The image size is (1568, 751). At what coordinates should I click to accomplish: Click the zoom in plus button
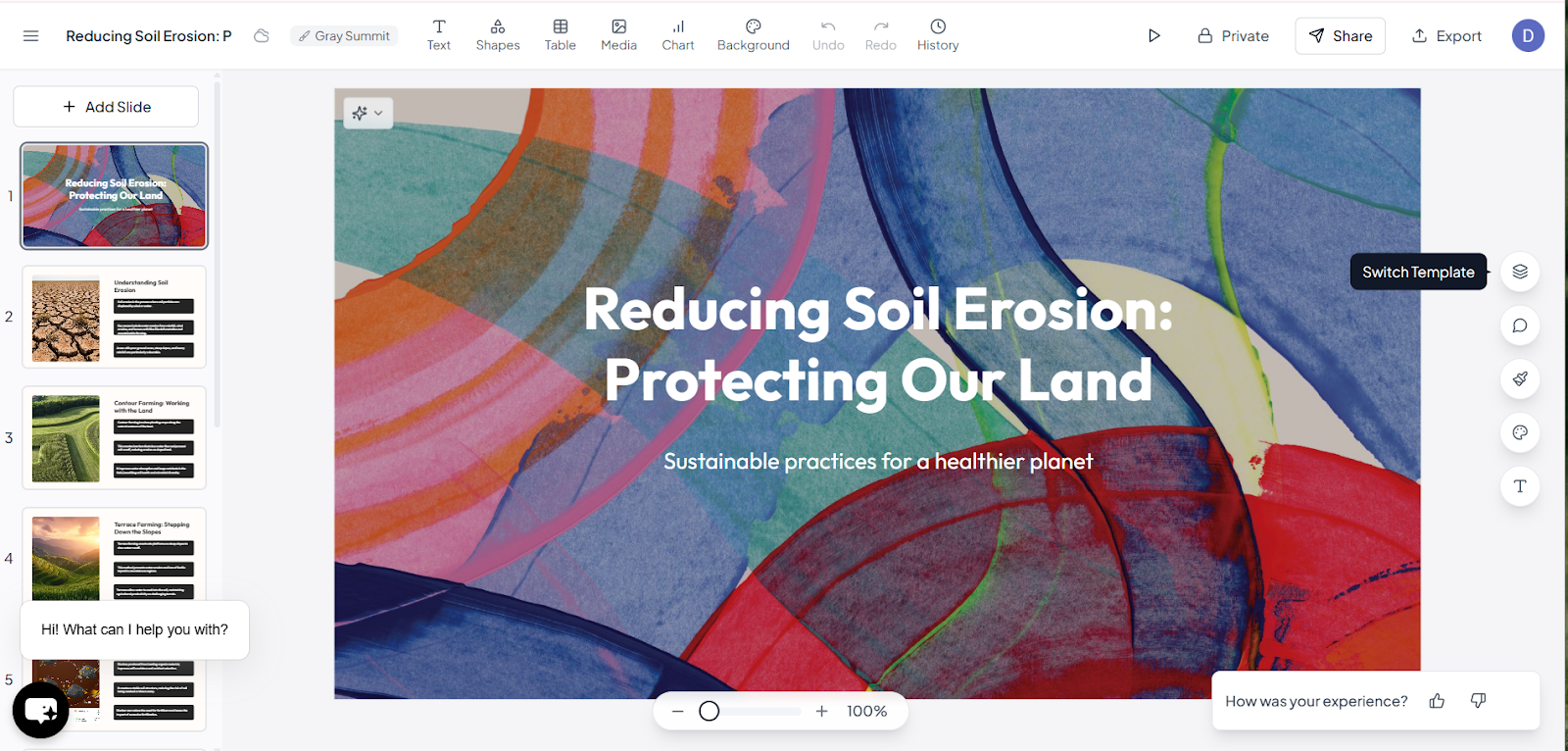coord(821,711)
